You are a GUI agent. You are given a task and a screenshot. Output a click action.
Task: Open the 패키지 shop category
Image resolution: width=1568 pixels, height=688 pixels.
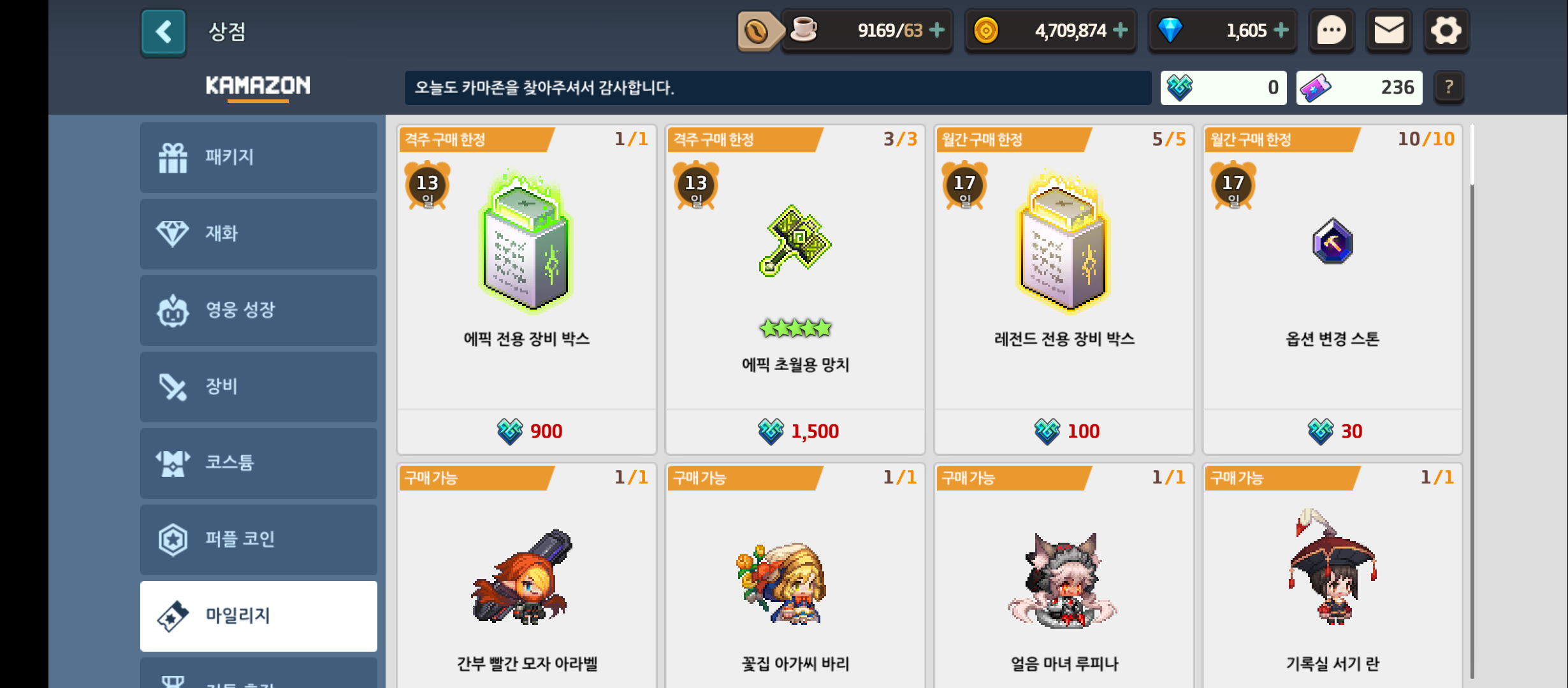tap(259, 157)
